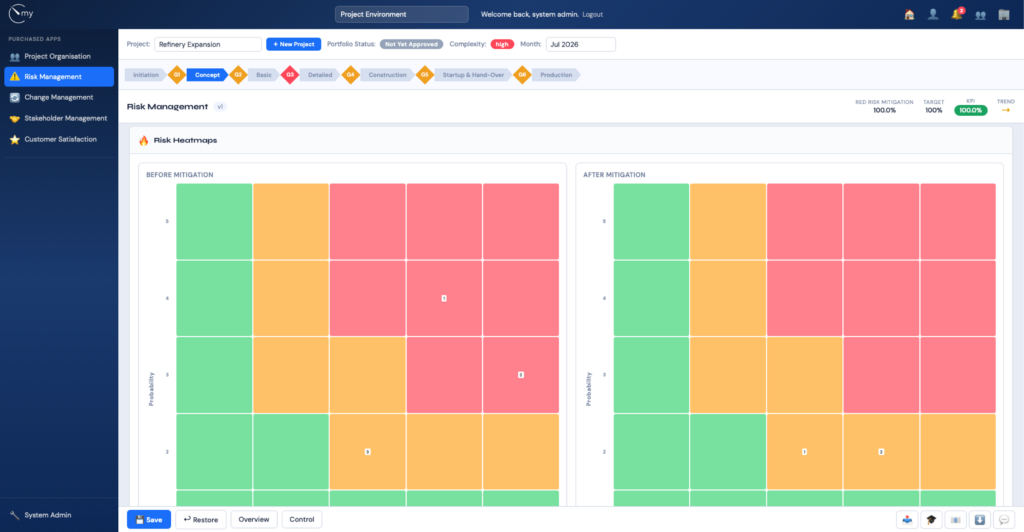Open the speech bubble comments icon
The width and height of the screenshot is (1024, 532).
coord(1004,520)
